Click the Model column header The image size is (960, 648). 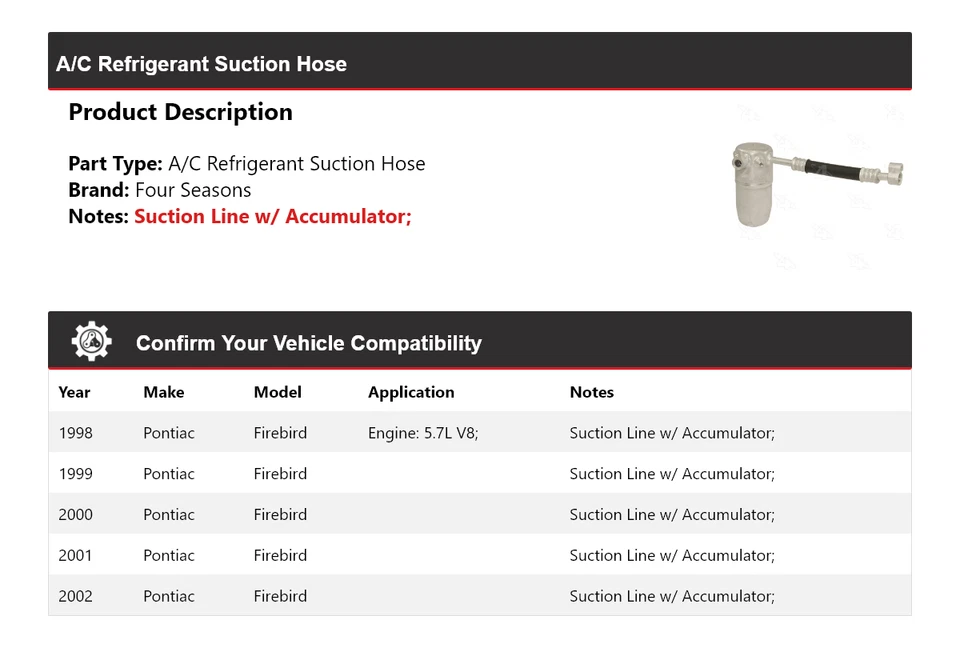tap(277, 392)
